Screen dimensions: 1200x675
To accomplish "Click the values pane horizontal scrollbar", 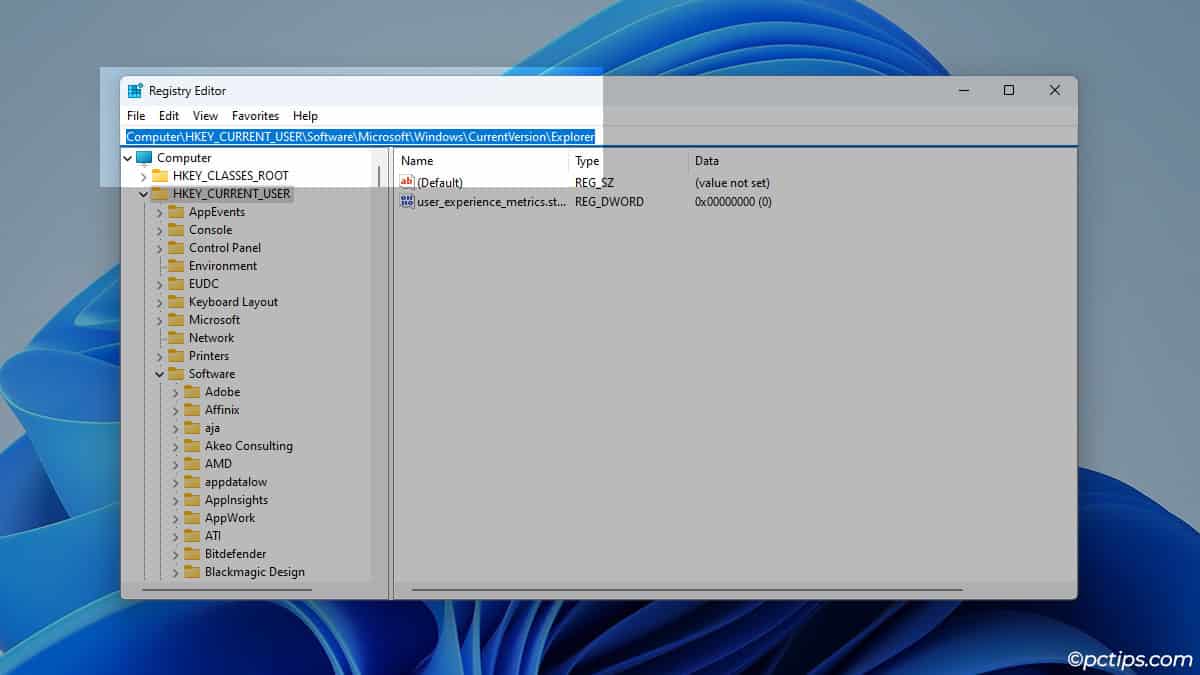I will [x=687, y=590].
